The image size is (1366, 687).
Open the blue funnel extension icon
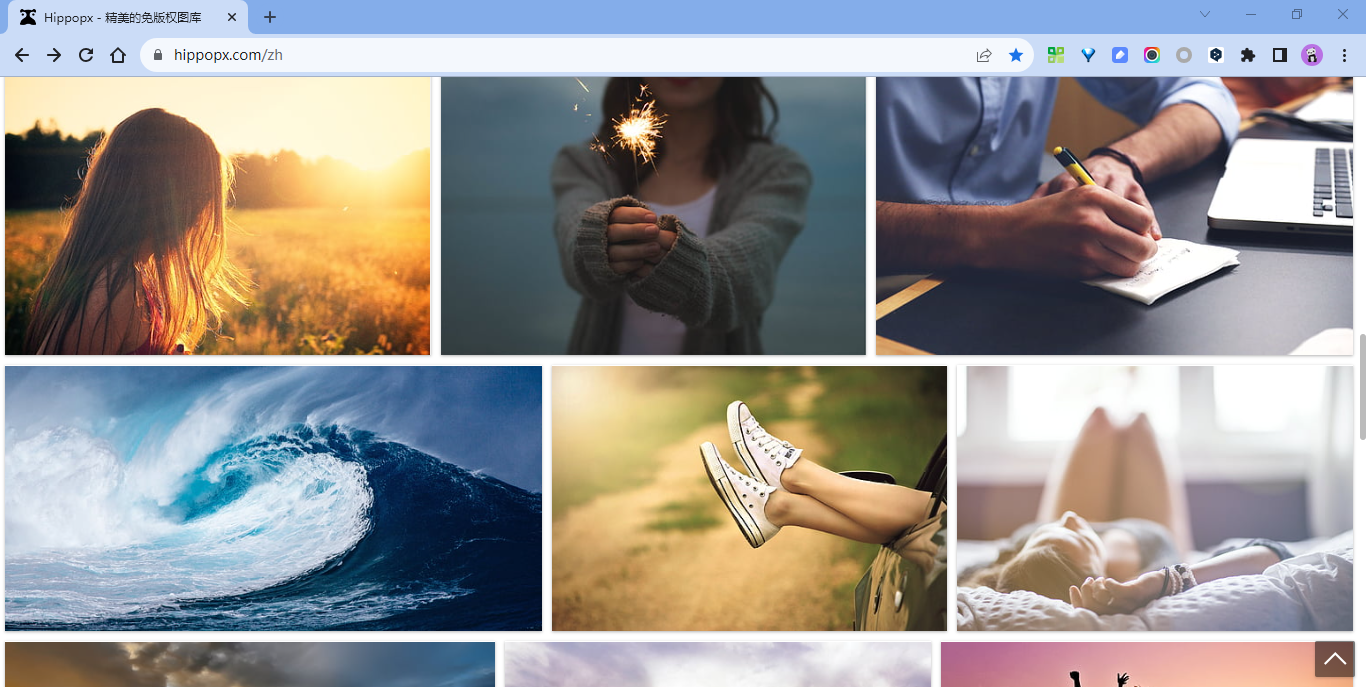click(x=1088, y=55)
